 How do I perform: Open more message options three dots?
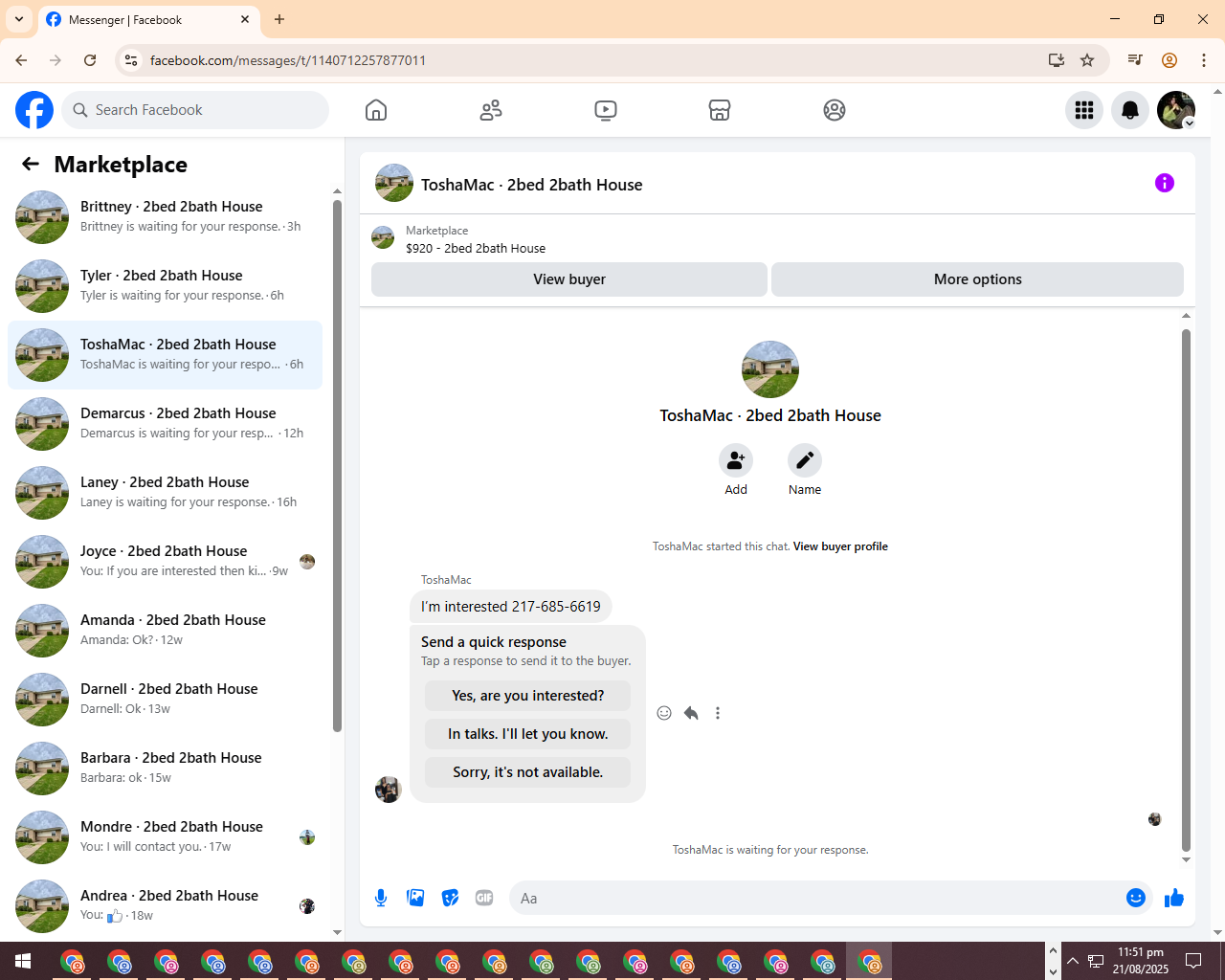coord(718,713)
